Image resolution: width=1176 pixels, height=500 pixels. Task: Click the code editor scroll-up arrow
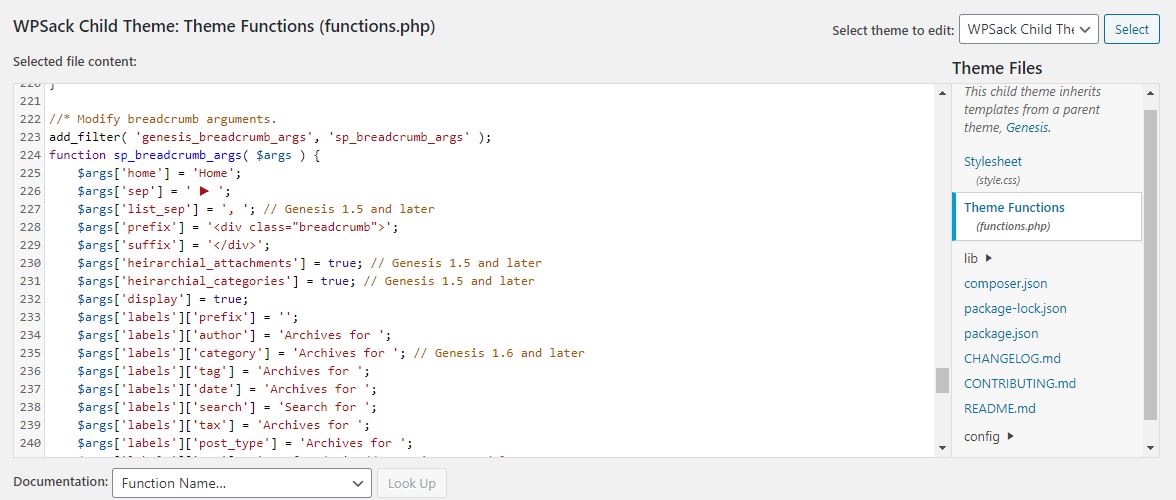coord(942,92)
